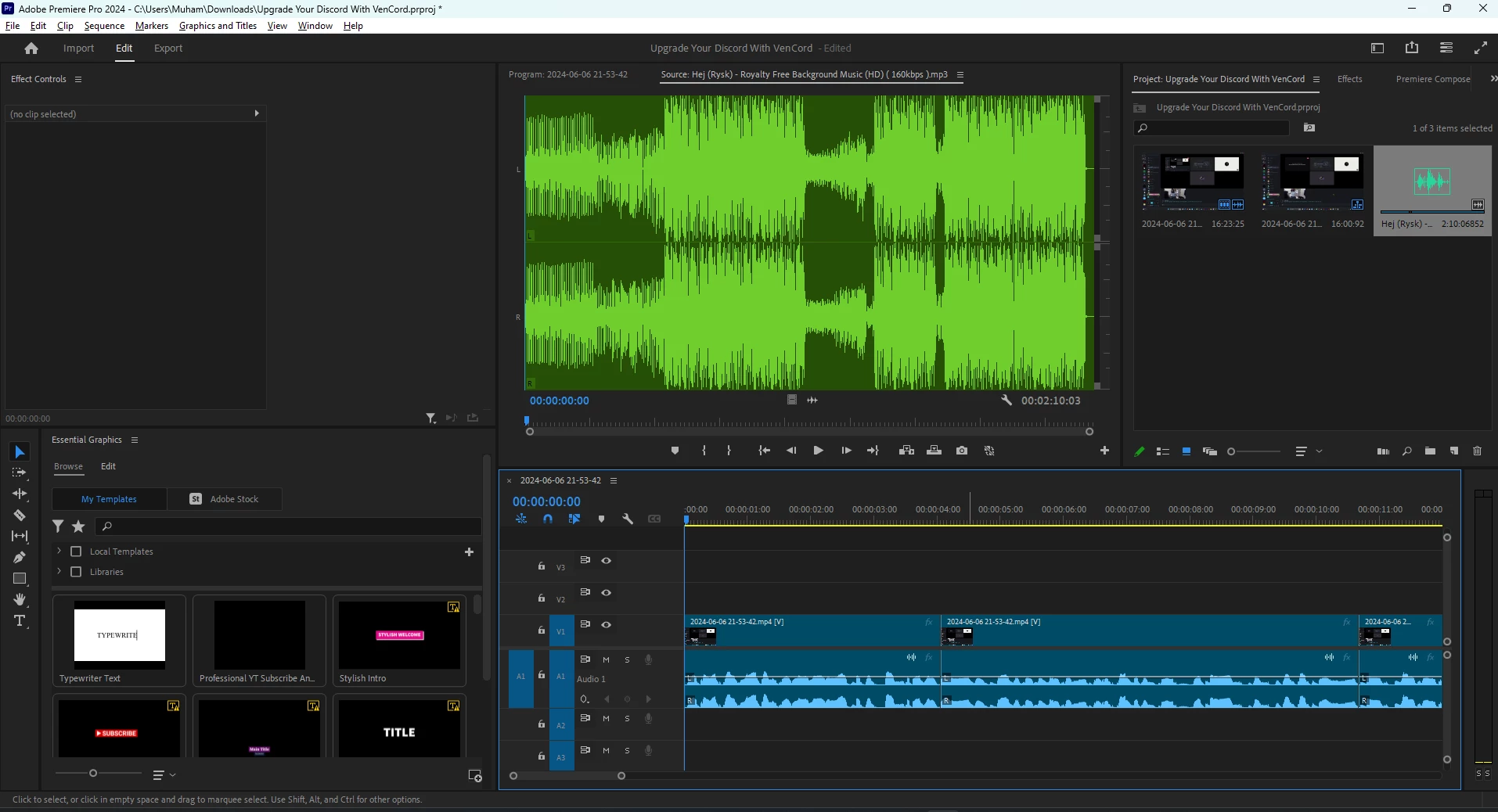Maximize video output with fullscreen icon
The image size is (1498, 812).
tap(1481, 48)
